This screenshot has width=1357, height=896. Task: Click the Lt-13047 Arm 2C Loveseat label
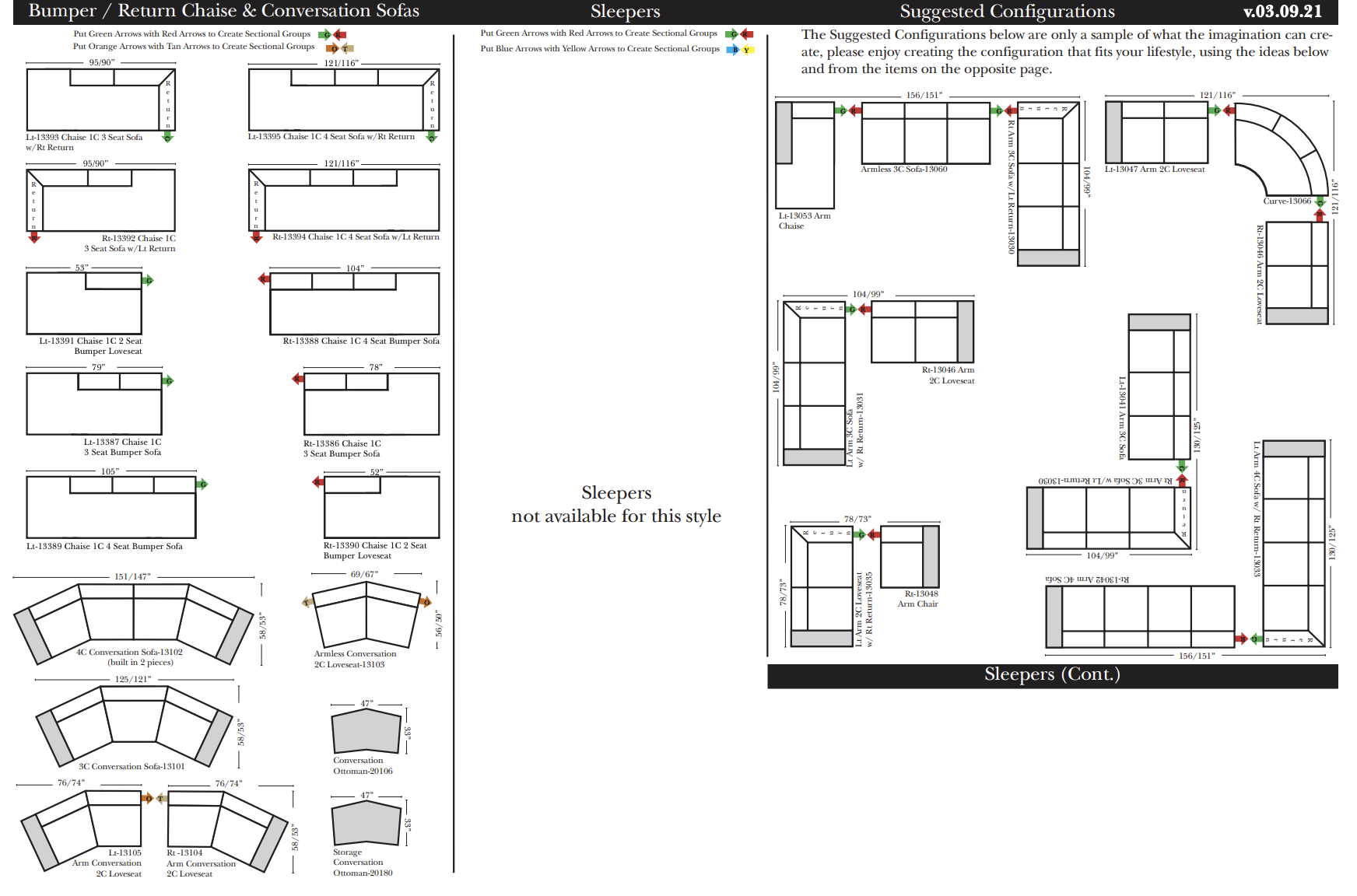tap(1154, 170)
